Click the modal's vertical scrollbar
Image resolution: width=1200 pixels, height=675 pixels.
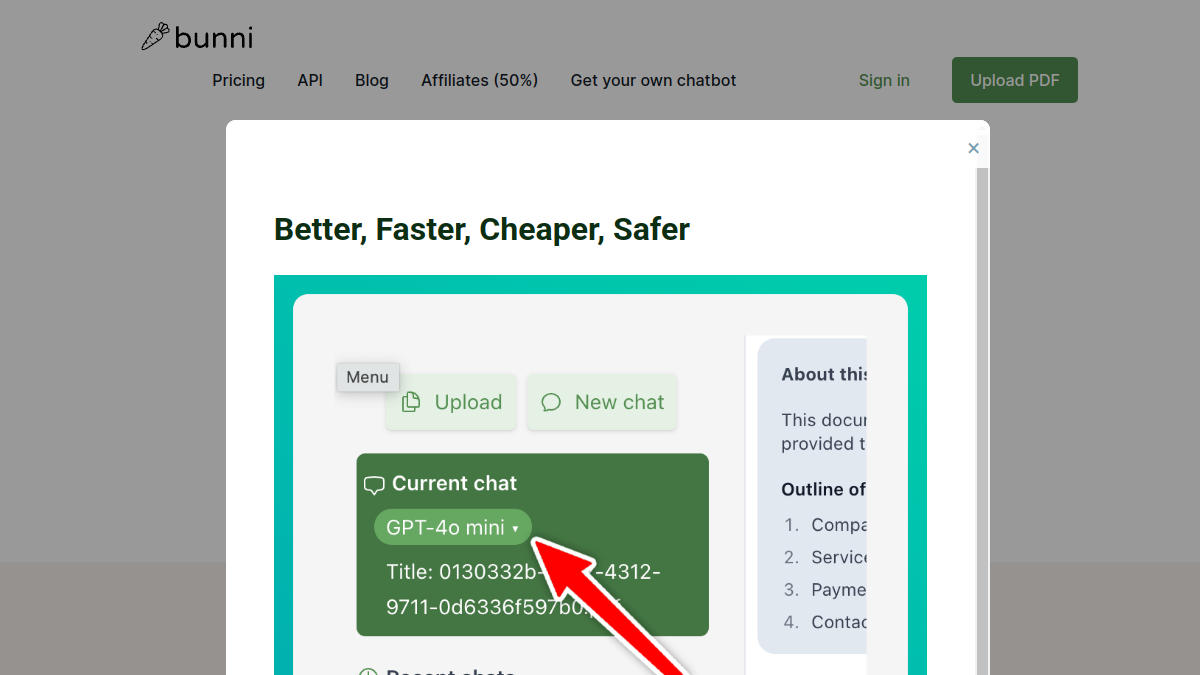[982, 420]
